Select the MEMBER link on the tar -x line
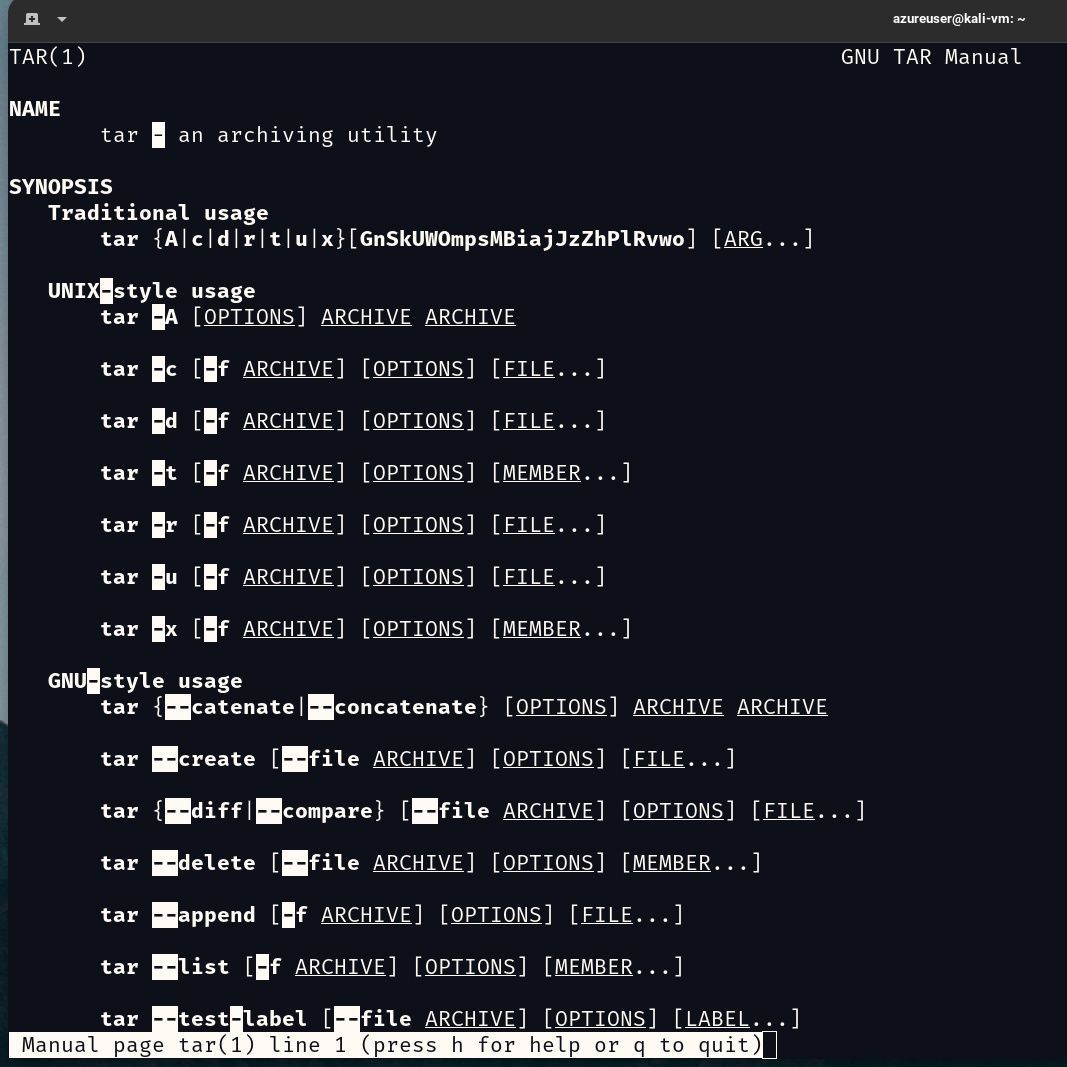Screen dimensions: 1067x1067 (540, 628)
